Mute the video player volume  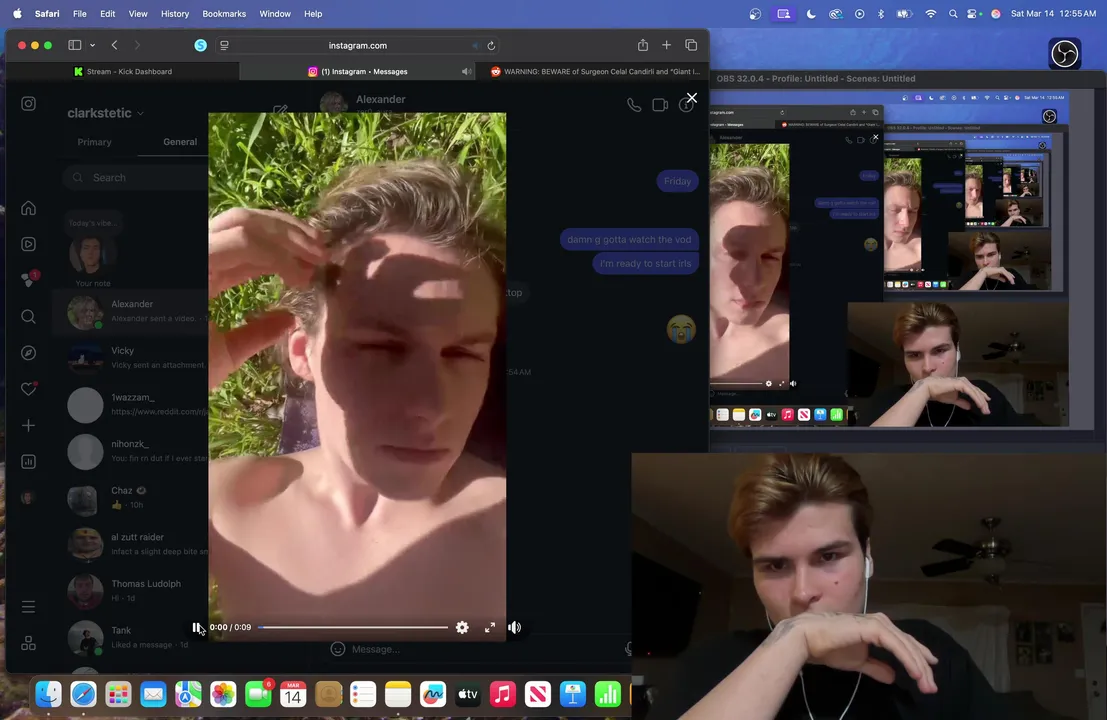(x=515, y=628)
